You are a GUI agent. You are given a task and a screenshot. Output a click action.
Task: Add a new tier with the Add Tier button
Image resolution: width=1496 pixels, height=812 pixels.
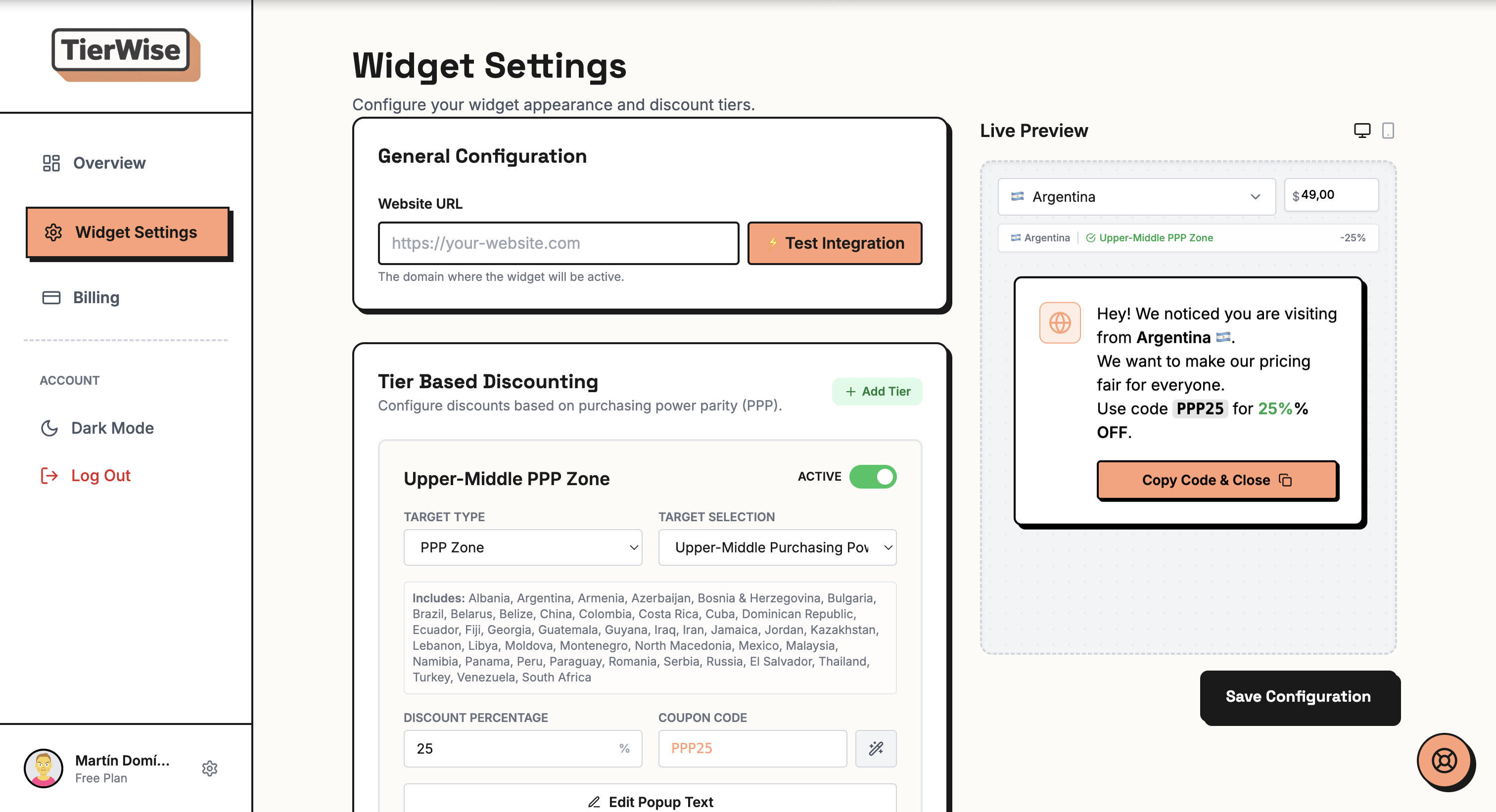click(x=877, y=392)
